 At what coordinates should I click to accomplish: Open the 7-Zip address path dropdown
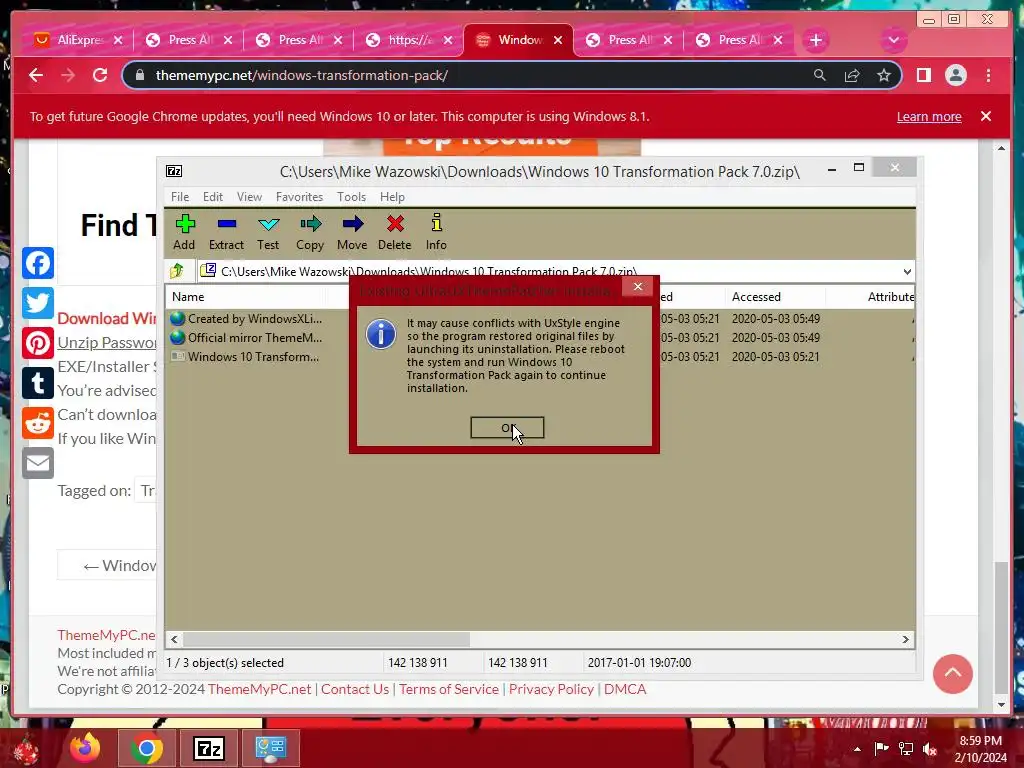(x=906, y=272)
